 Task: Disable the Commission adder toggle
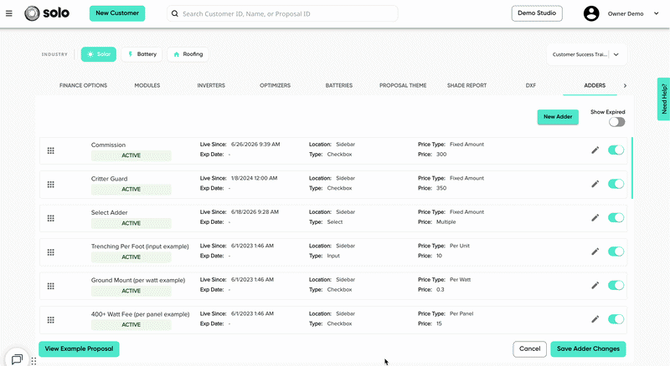pyautogui.click(x=616, y=150)
